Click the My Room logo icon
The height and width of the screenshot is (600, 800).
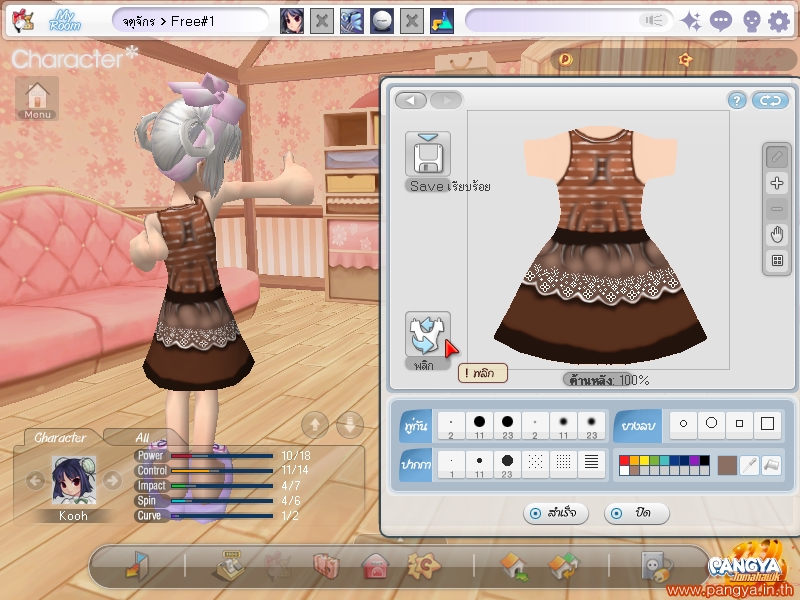[65, 21]
